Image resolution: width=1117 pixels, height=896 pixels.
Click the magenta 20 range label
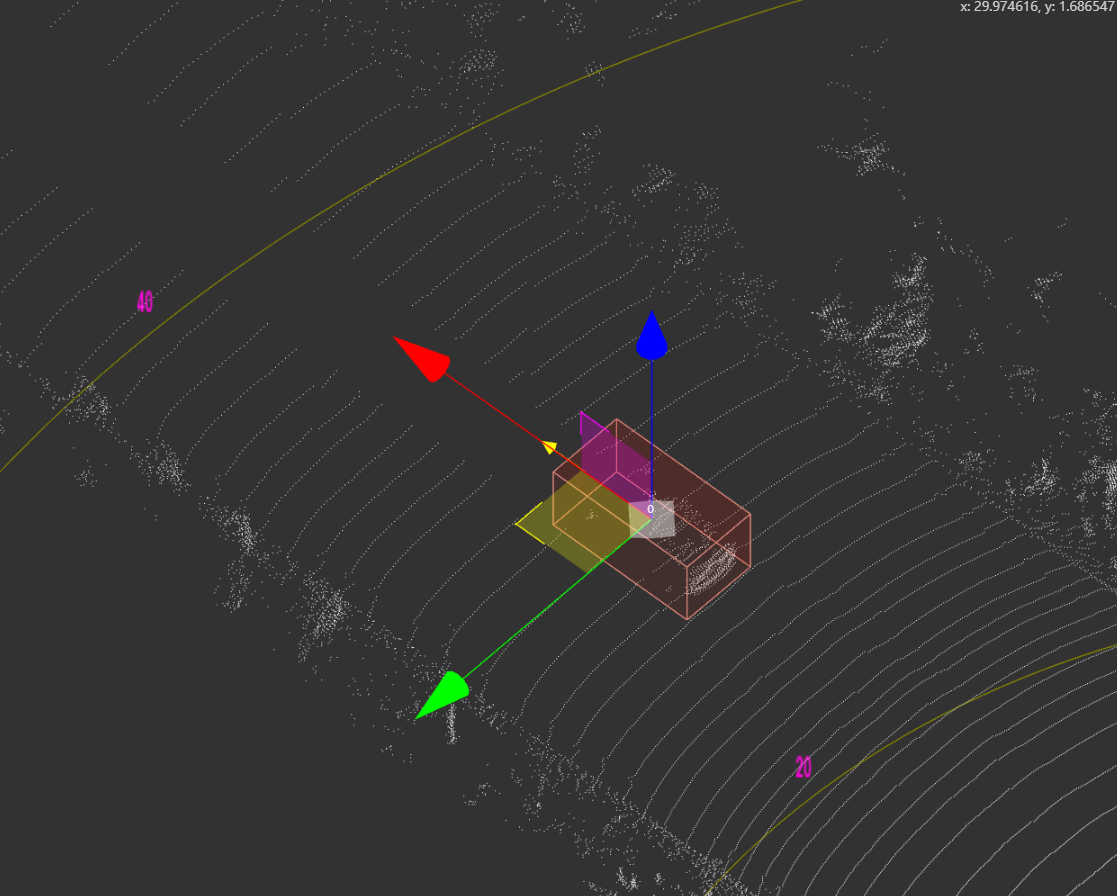pos(803,768)
